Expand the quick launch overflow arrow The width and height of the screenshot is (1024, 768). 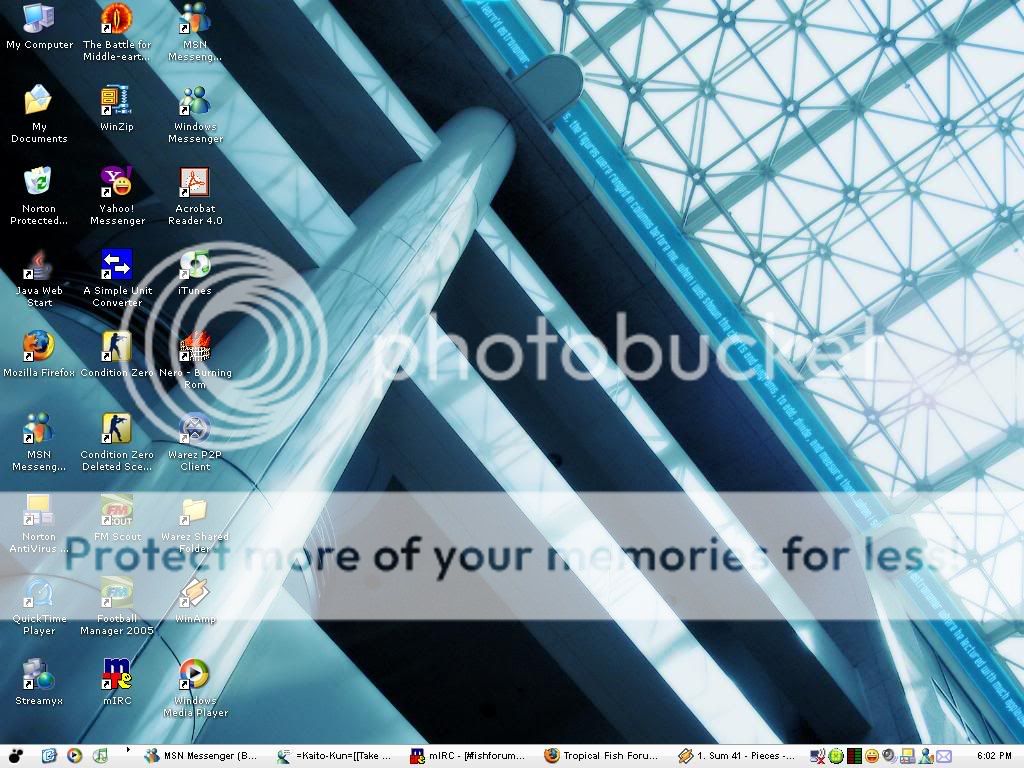click(x=127, y=749)
